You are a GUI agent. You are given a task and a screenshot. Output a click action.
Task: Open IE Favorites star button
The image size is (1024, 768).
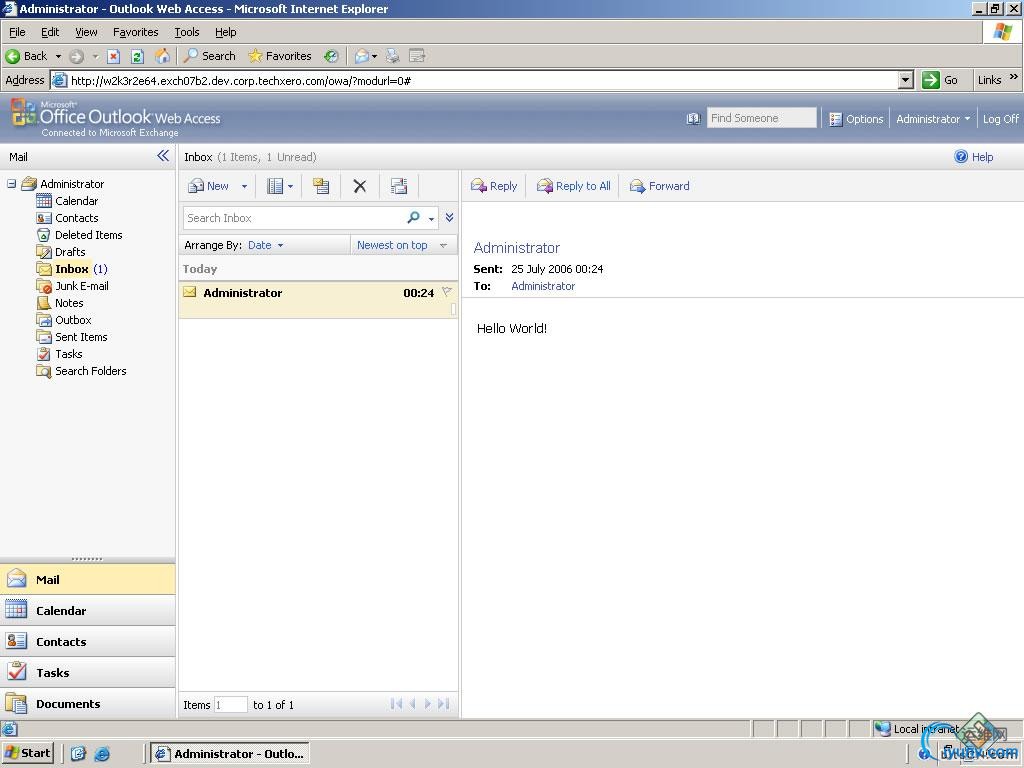[x=280, y=56]
